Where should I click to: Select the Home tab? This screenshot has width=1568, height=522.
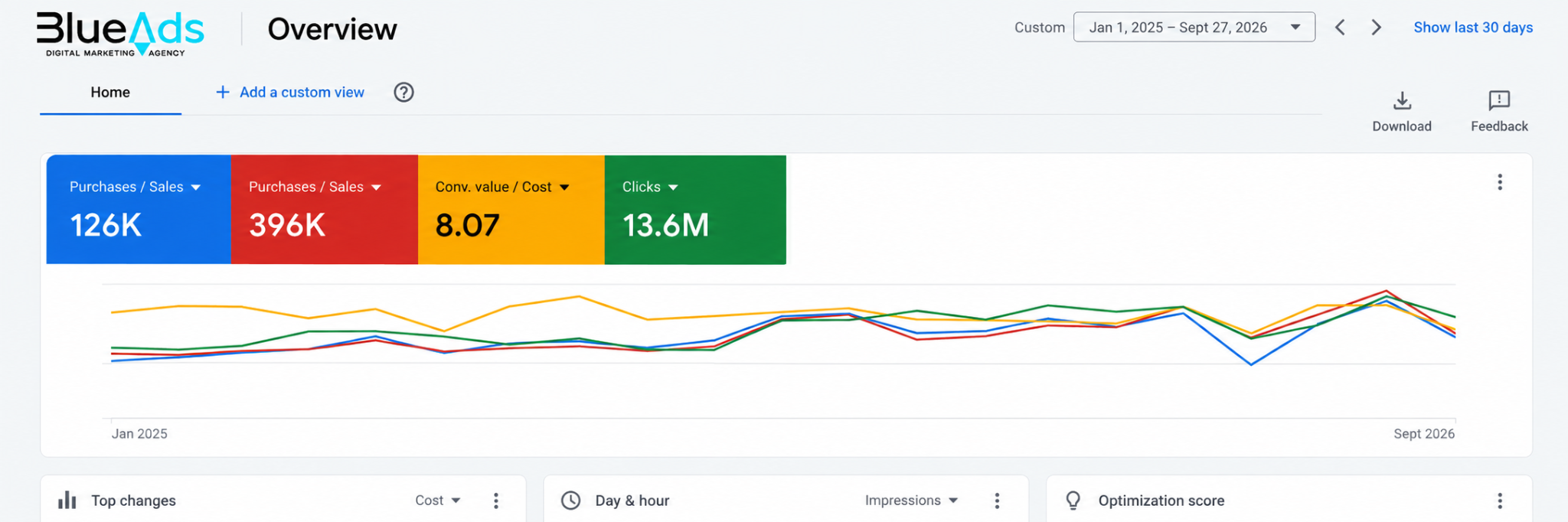coord(110,93)
